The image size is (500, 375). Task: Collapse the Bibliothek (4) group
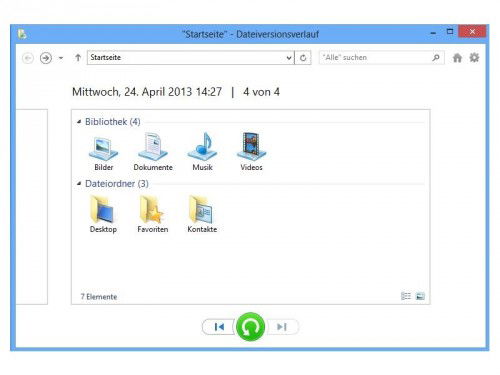tap(79, 122)
